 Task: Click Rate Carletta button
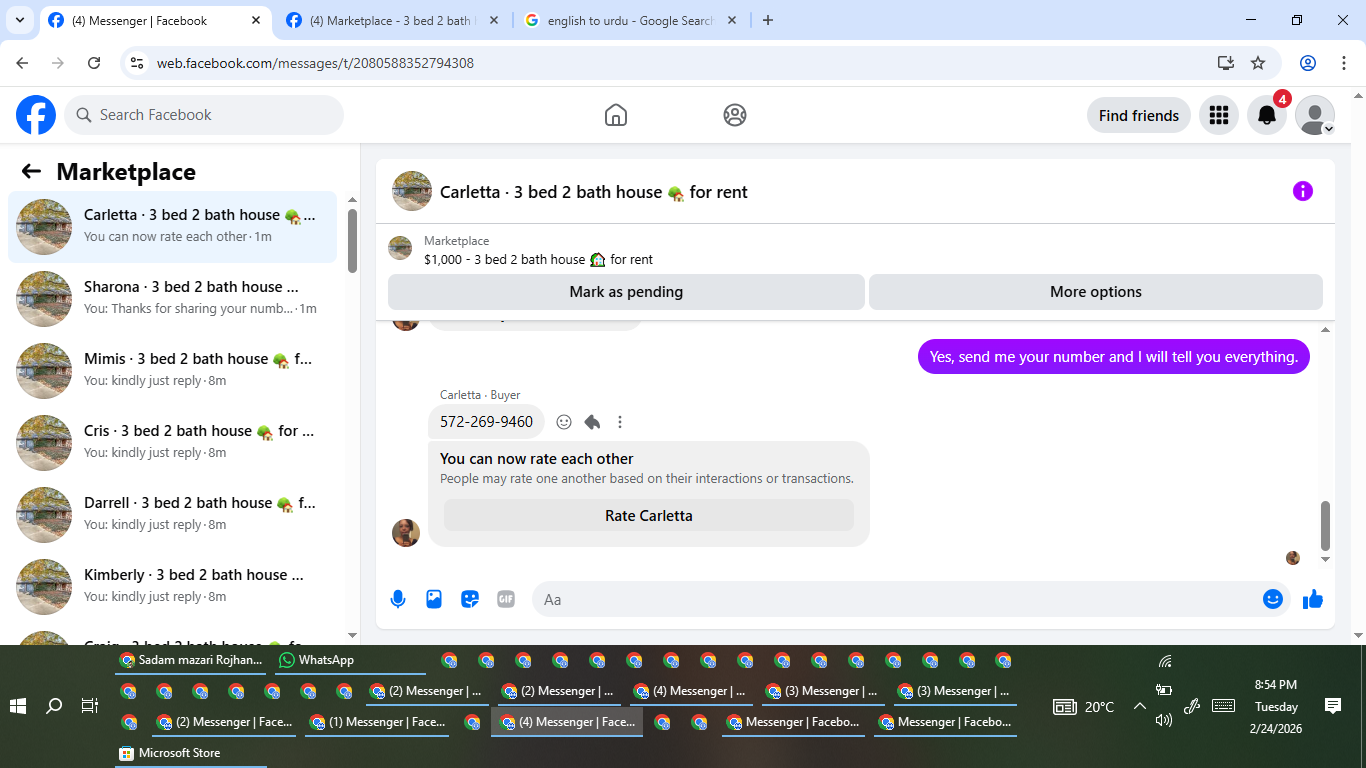pyautogui.click(x=649, y=516)
